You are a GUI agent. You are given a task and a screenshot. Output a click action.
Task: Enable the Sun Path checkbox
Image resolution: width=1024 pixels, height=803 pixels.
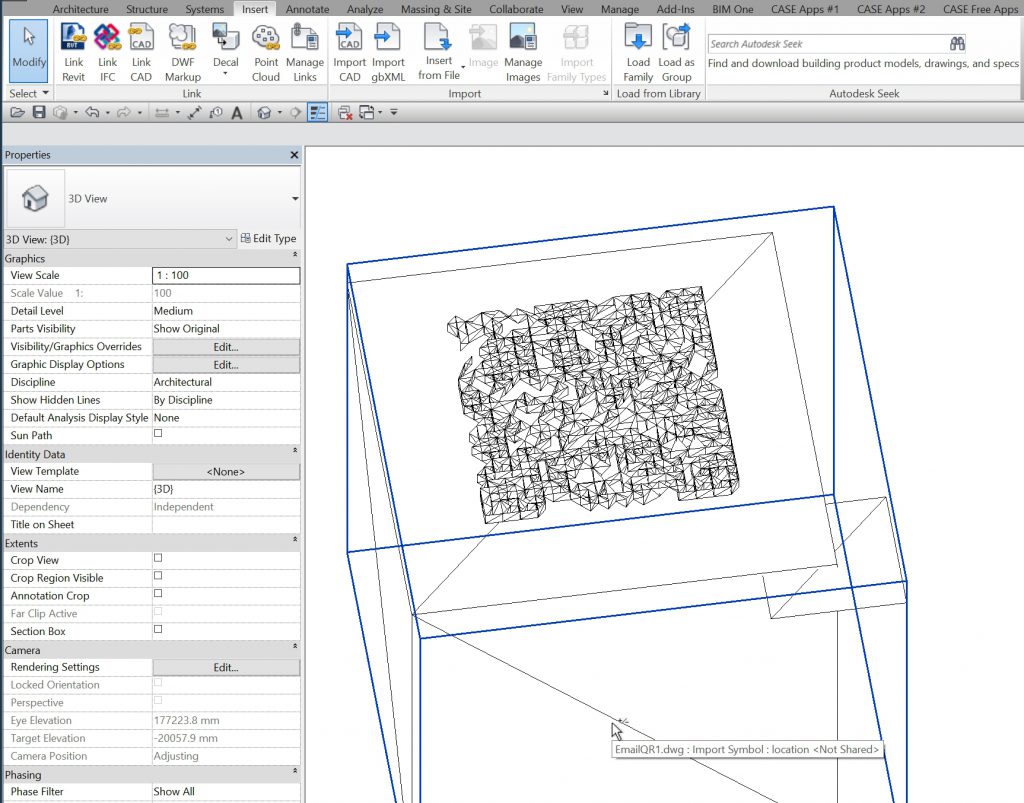pos(158,435)
